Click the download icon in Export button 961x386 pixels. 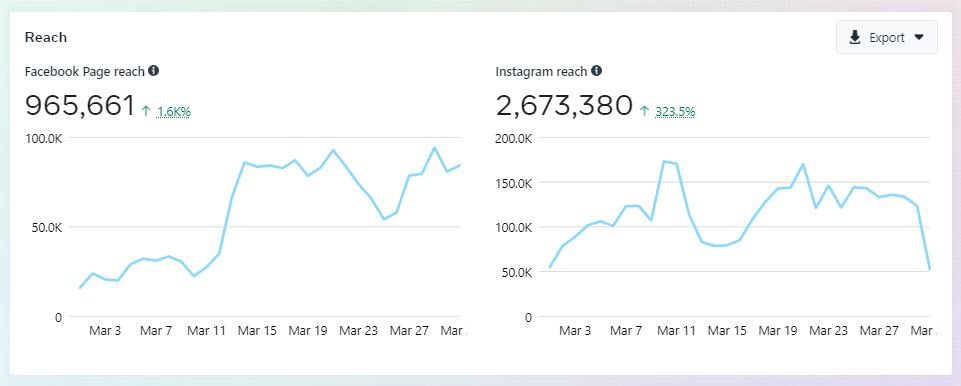(855, 37)
